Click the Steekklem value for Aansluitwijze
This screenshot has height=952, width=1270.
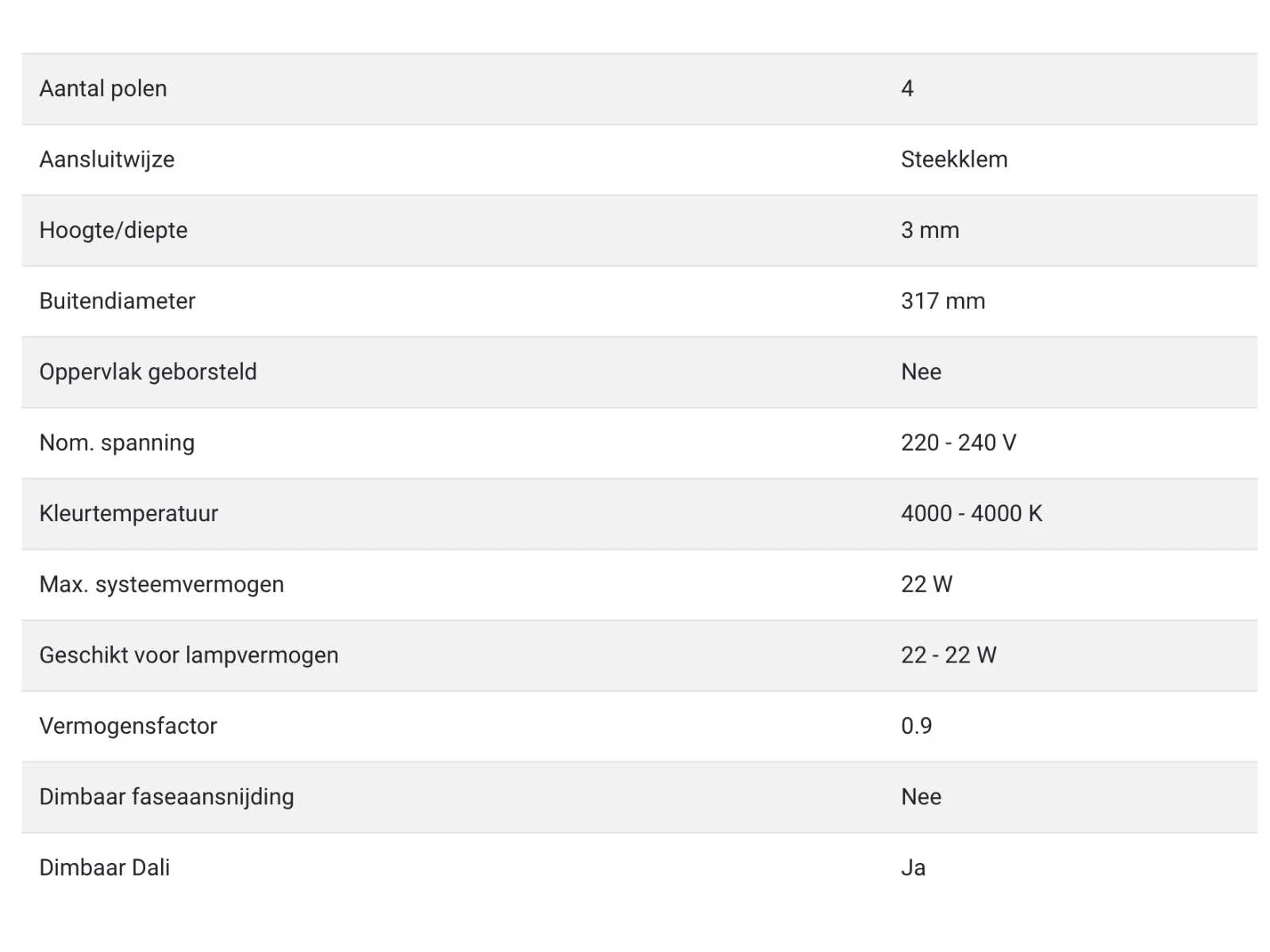tap(953, 159)
